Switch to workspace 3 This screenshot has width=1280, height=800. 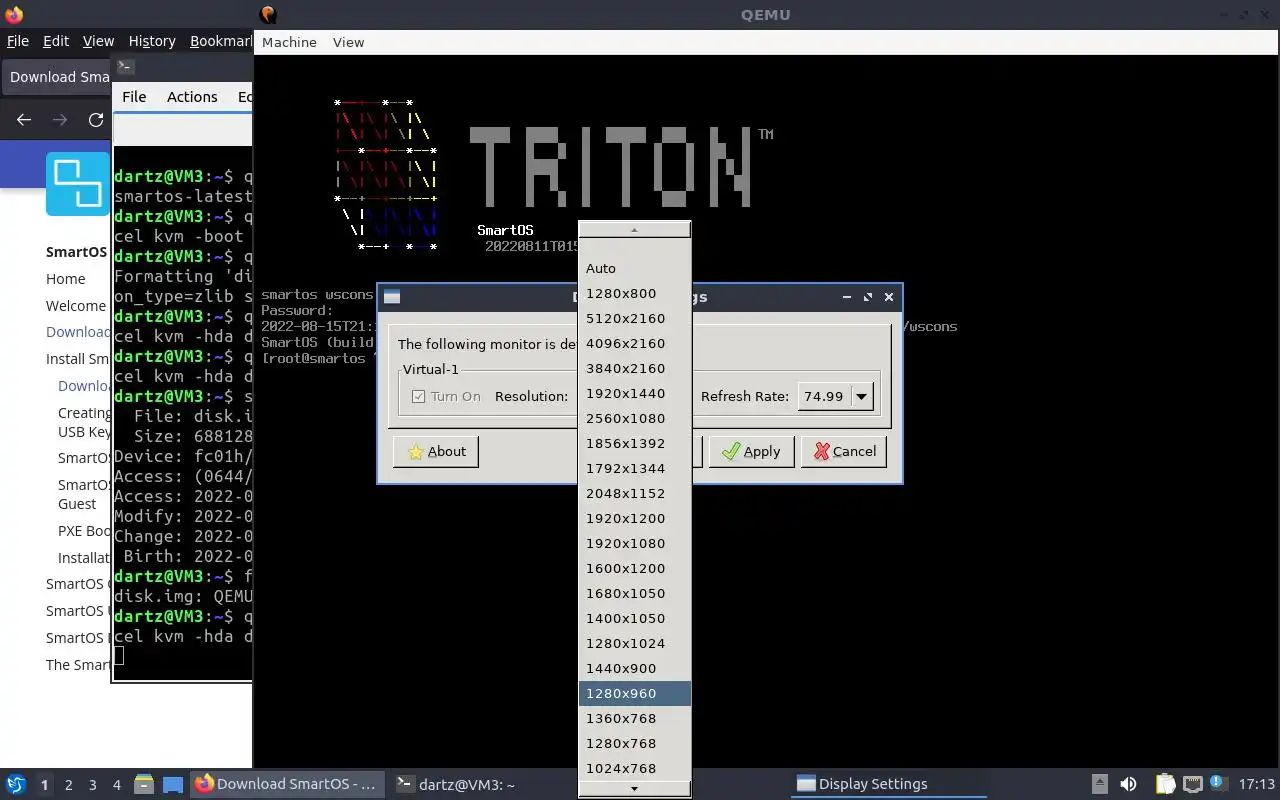(93, 785)
